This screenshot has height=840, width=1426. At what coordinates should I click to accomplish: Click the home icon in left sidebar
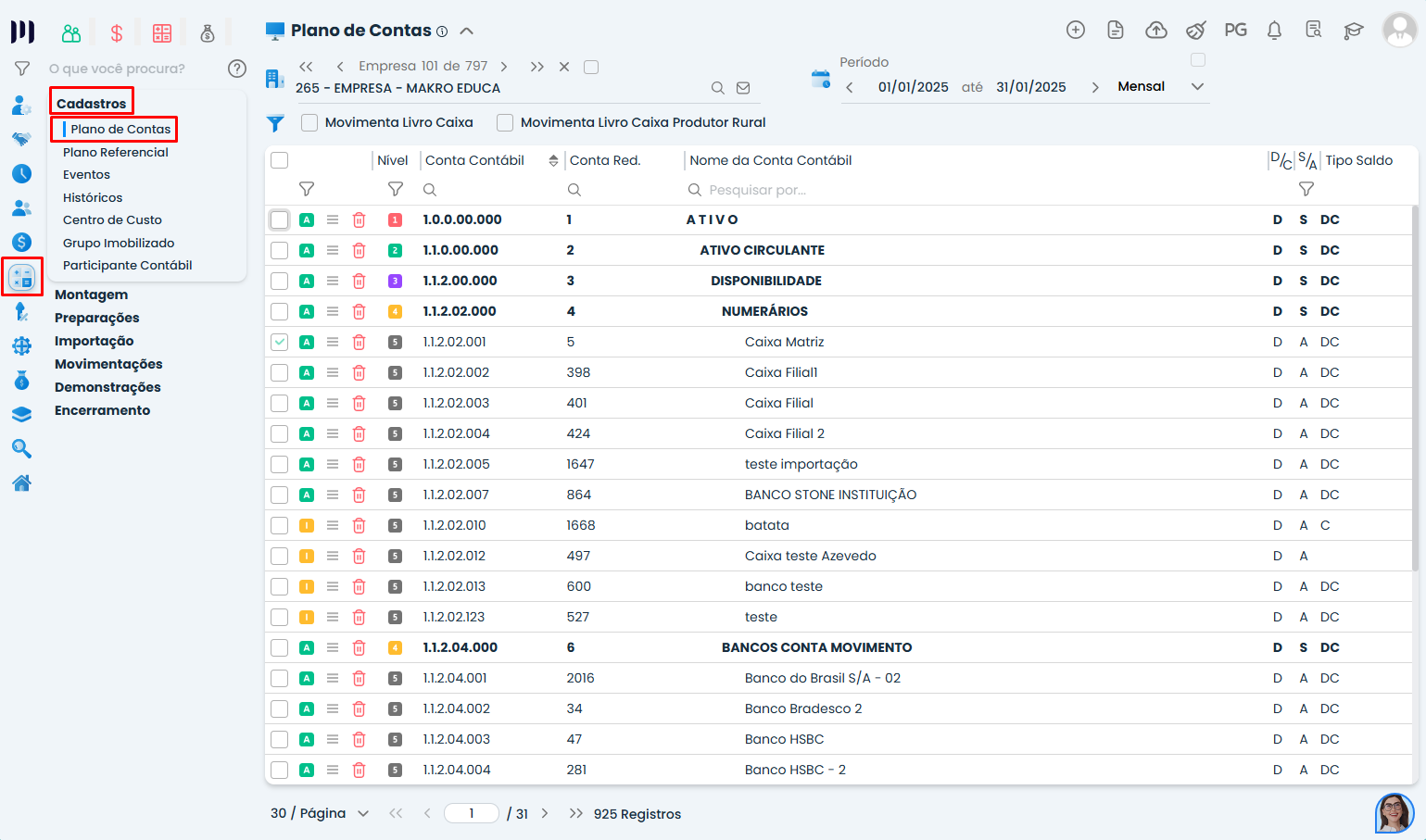click(x=22, y=483)
